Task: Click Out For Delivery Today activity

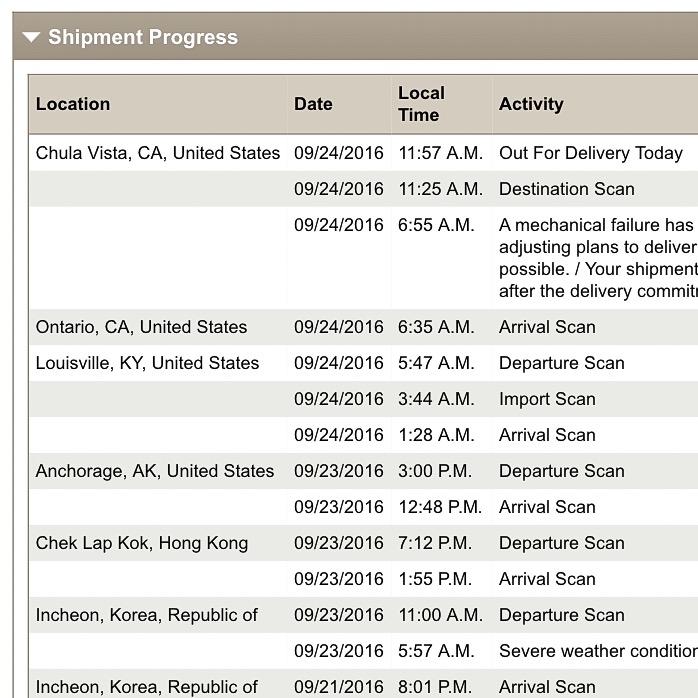Action: (591, 153)
